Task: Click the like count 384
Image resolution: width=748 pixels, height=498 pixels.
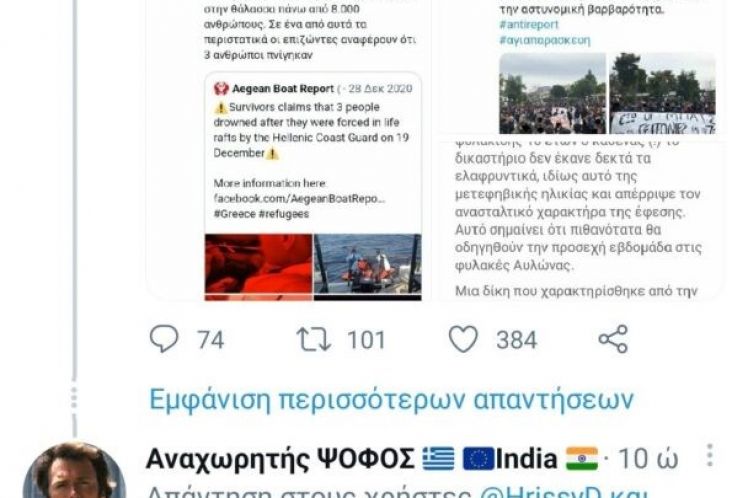Action: 517,340
